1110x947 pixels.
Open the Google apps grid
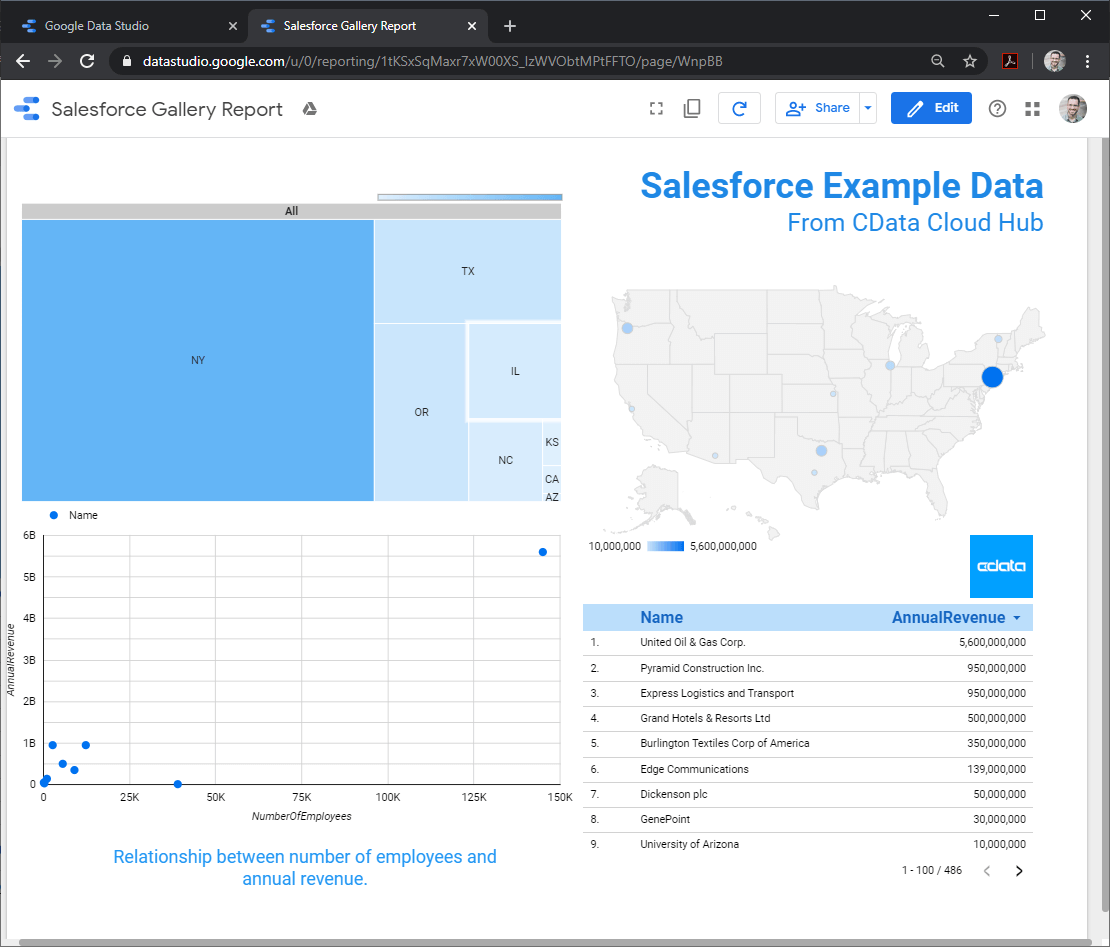point(1033,109)
